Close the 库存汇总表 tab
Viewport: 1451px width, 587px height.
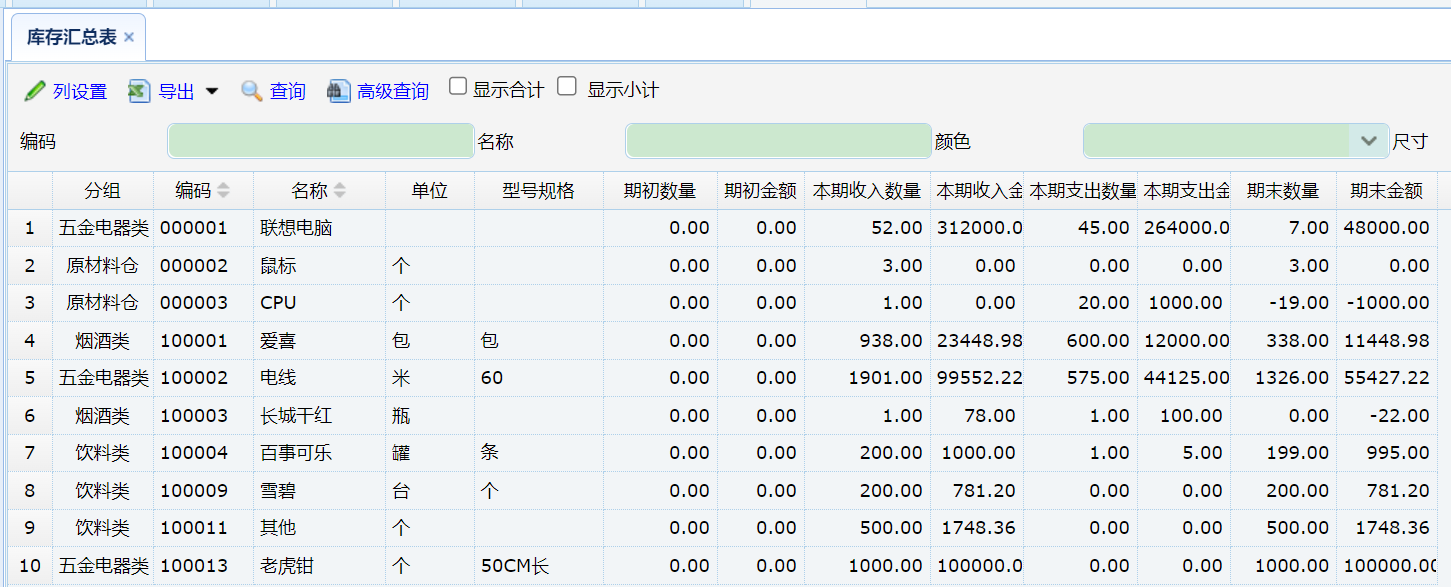click(x=129, y=38)
